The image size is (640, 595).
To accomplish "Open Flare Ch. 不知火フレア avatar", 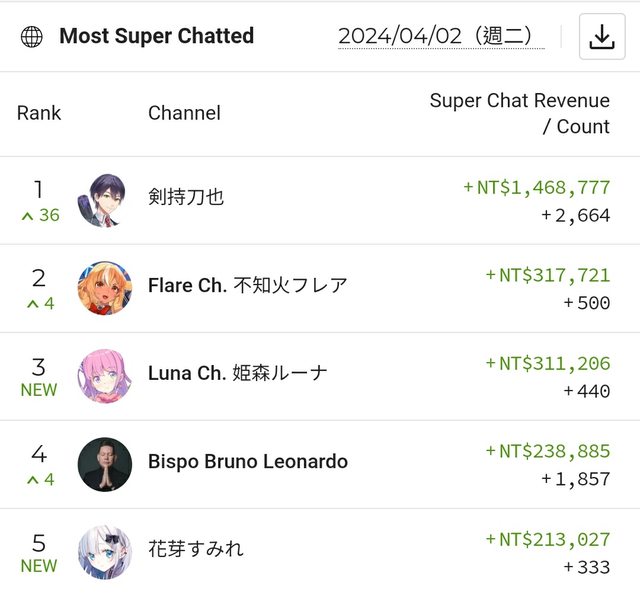I will click(x=104, y=288).
